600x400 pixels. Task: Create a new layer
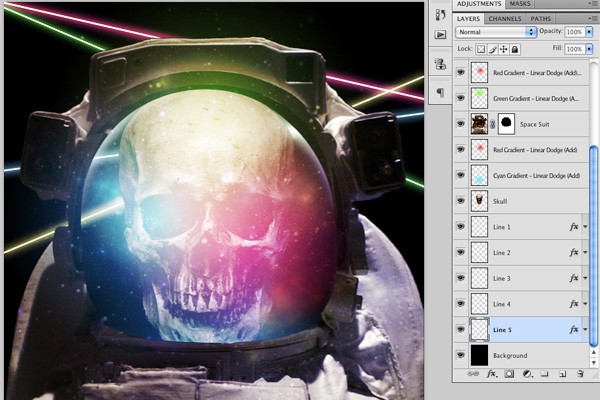[562, 374]
